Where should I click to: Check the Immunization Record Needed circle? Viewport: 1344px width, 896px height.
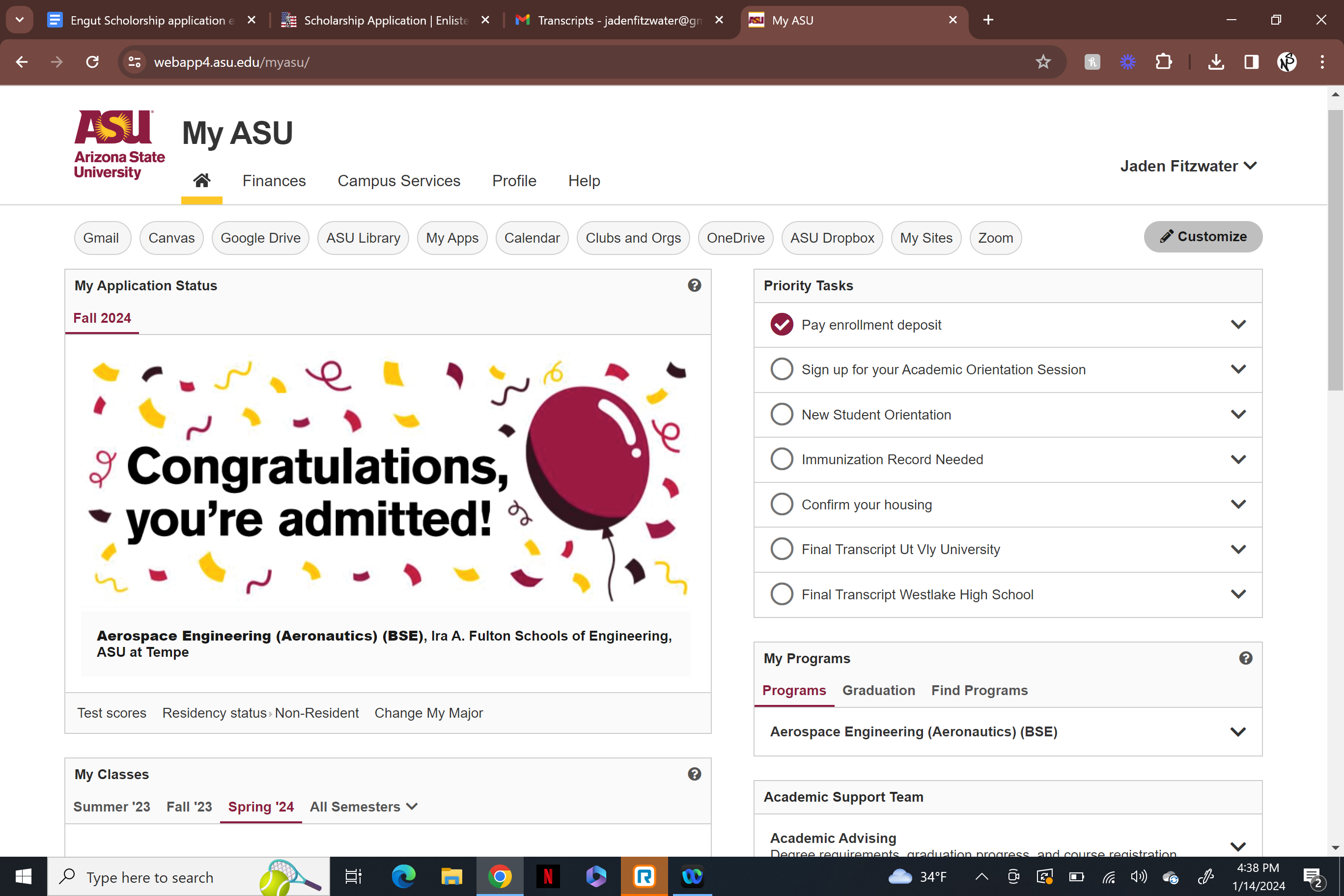pyautogui.click(x=781, y=459)
